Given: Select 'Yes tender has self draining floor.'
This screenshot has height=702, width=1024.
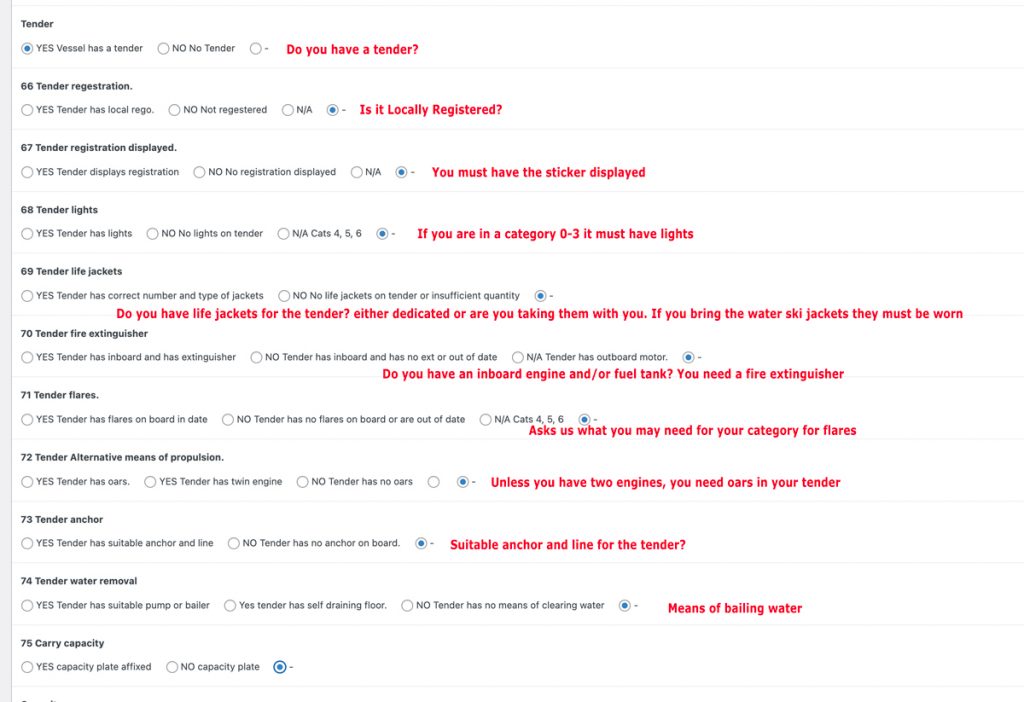Looking at the screenshot, I should point(231,606).
